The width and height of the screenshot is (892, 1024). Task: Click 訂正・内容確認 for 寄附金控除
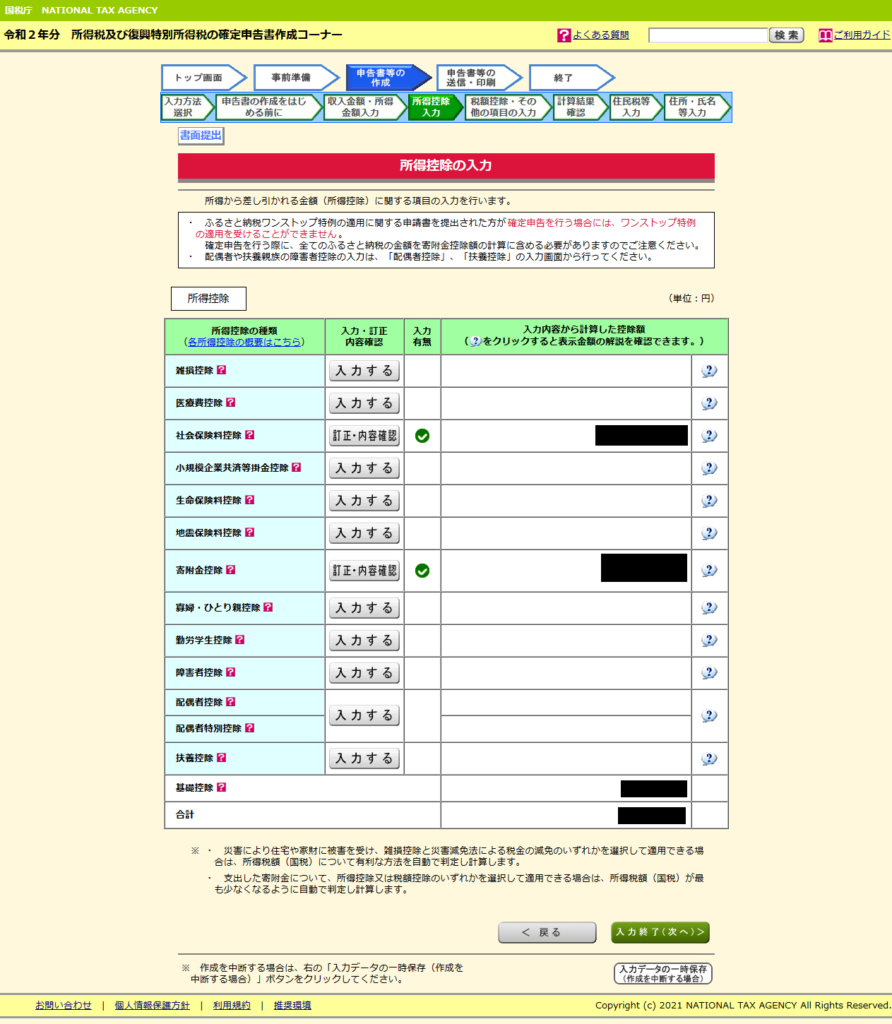tap(364, 571)
